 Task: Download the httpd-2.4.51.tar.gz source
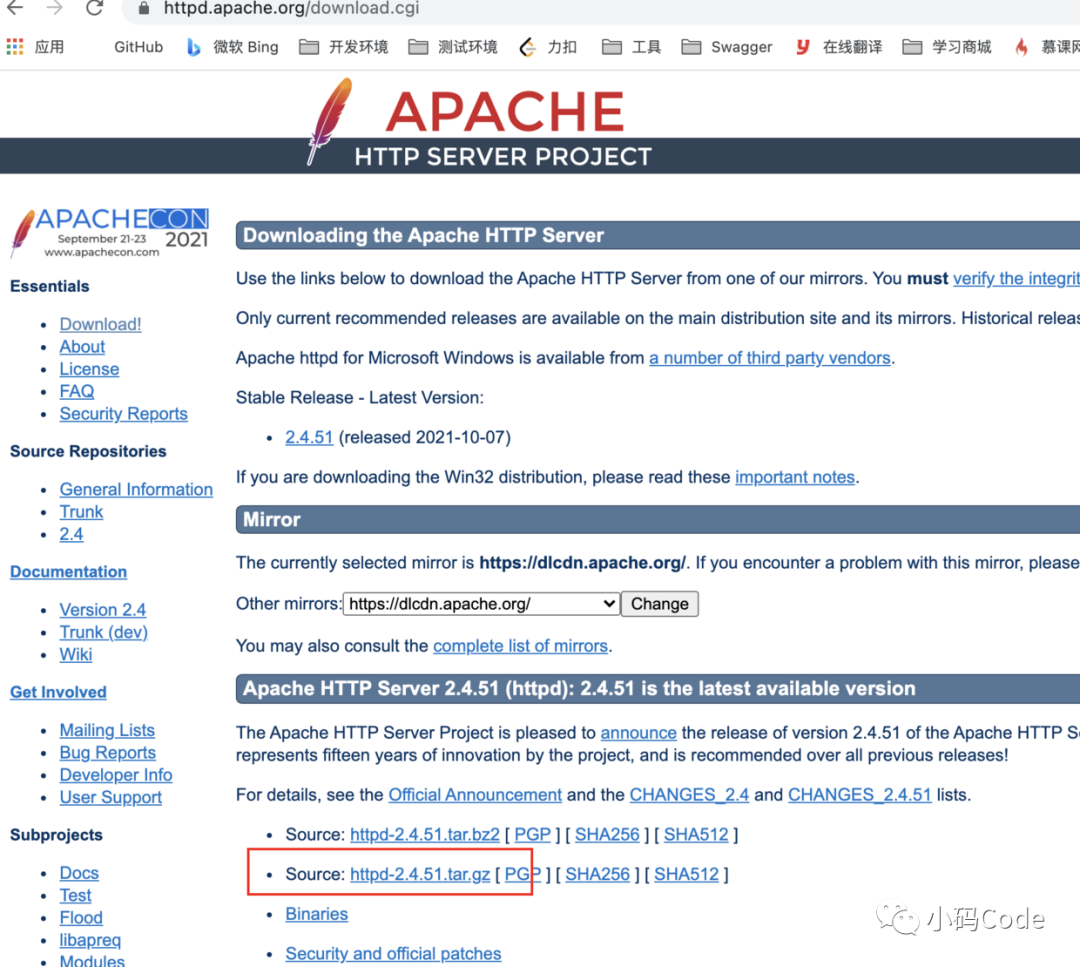[420, 873]
